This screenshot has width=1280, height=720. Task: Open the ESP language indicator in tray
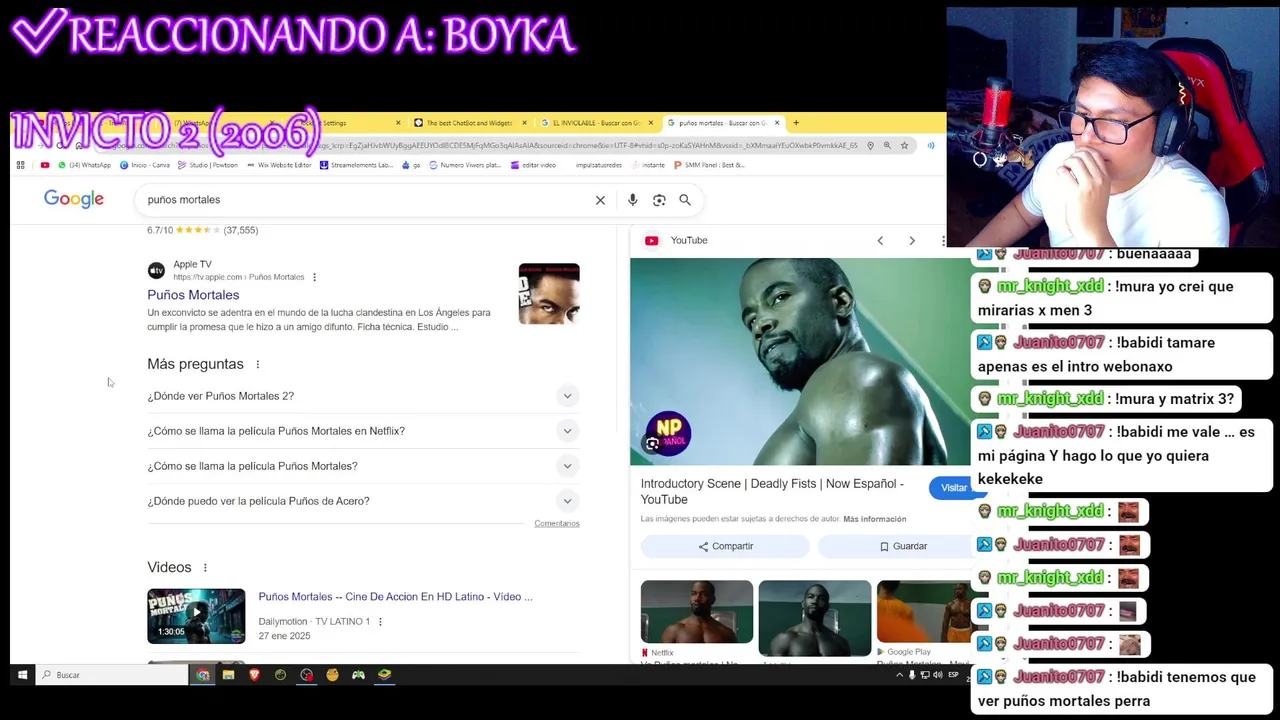click(955, 675)
